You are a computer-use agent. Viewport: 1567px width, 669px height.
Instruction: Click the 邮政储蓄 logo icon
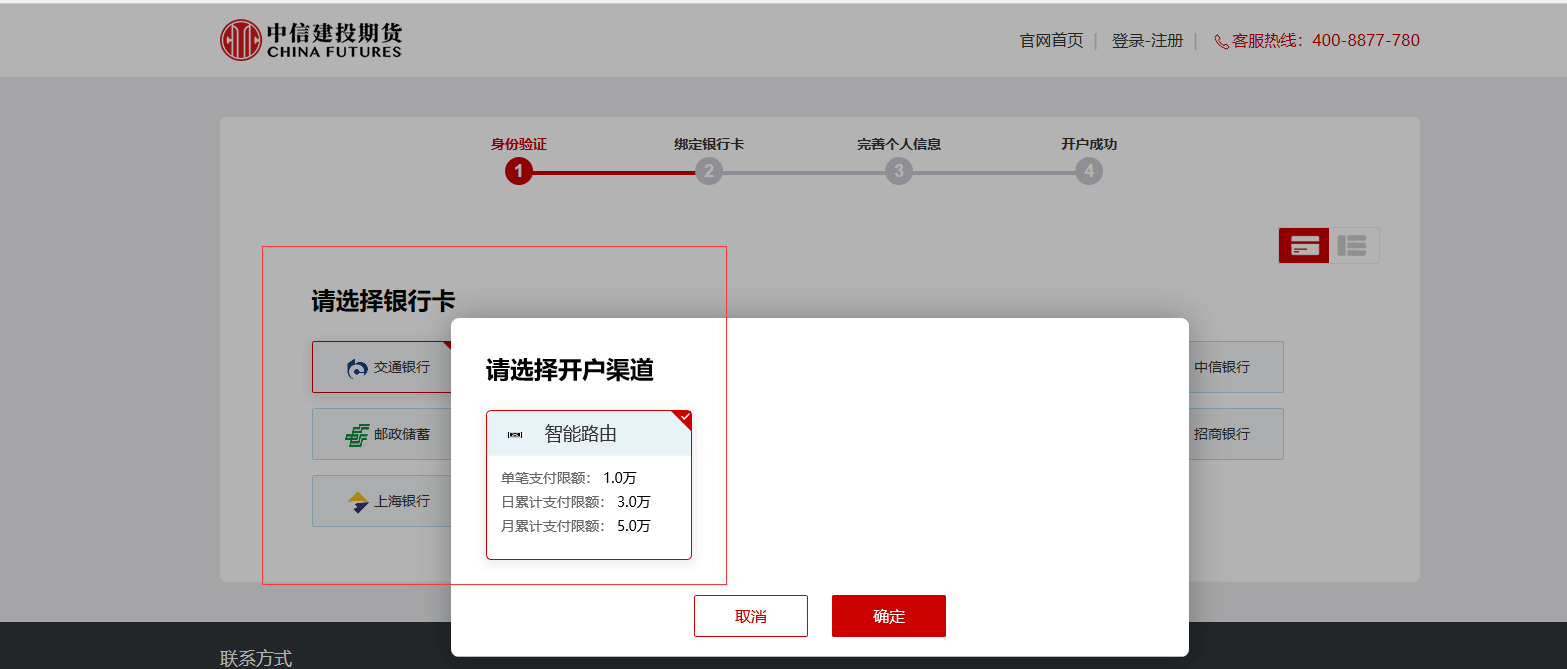357,435
